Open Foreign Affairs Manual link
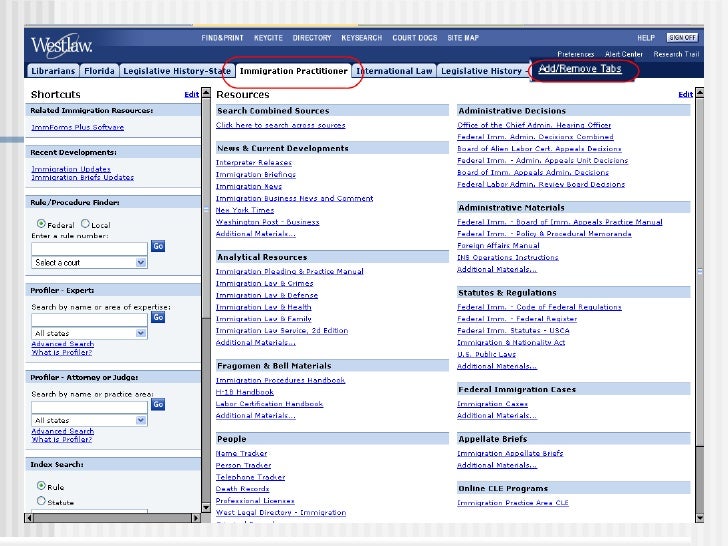The height and width of the screenshot is (546, 728). [x=498, y=245]
